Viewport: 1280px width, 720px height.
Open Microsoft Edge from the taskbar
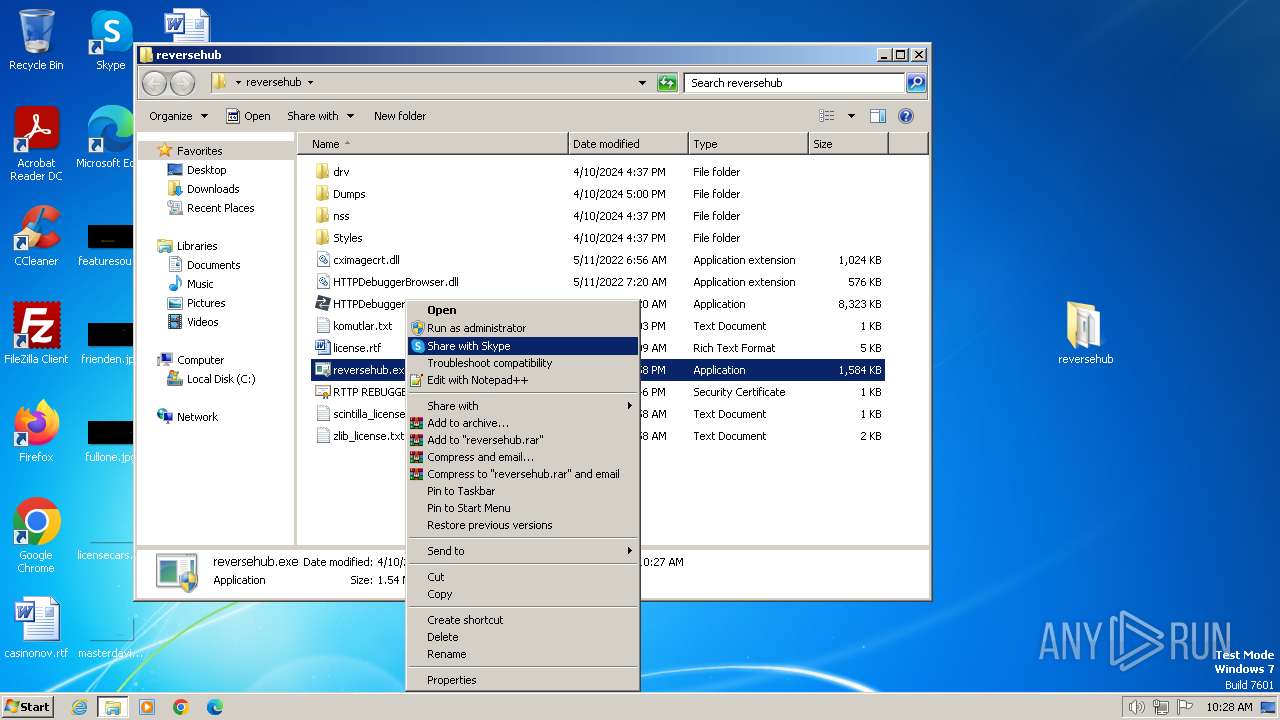tap(214, 707)
